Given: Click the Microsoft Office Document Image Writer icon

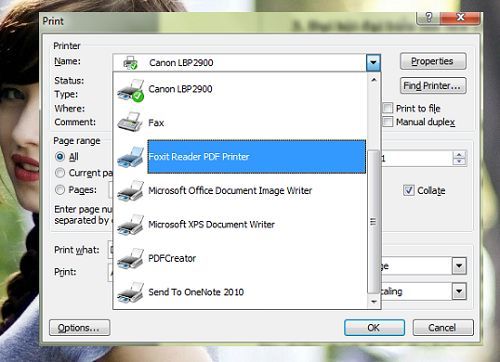Looking at the screenshot, I should tap(130, 191).
